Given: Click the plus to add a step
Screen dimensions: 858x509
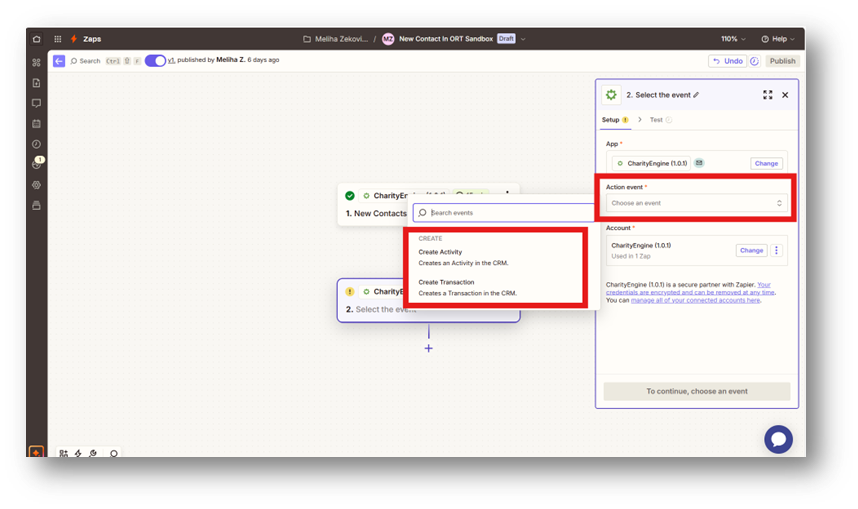Looking at the screenshot, I should tap(428, 348).
